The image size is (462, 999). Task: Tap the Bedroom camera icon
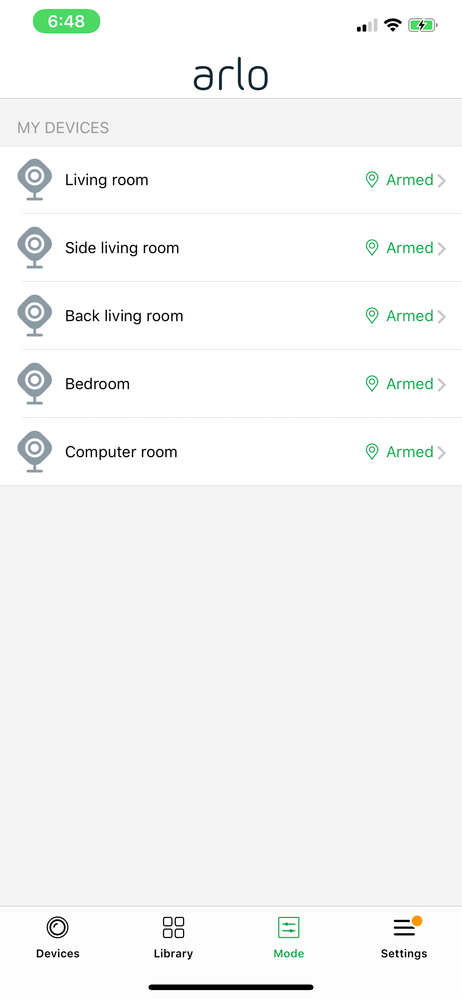coord(34,384)
